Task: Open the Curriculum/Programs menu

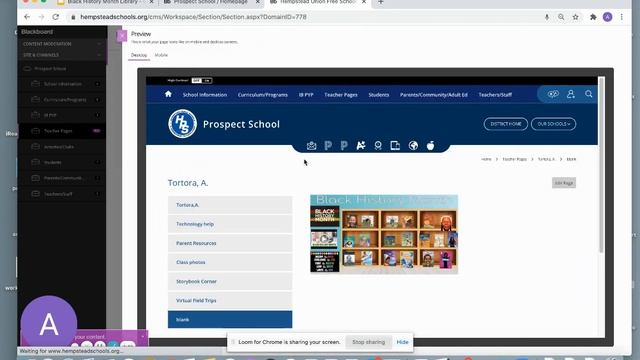Action: [263, 95]
